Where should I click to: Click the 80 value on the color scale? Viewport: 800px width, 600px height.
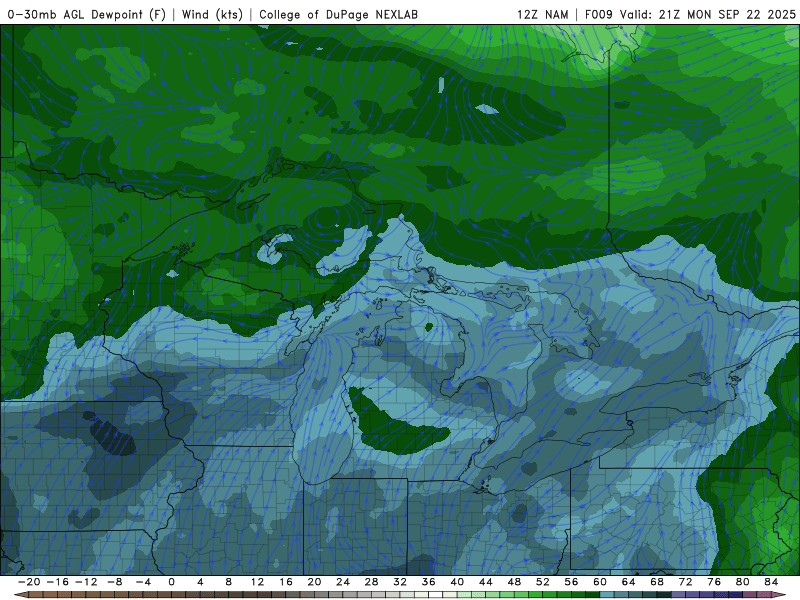click(x=743, y=582)
